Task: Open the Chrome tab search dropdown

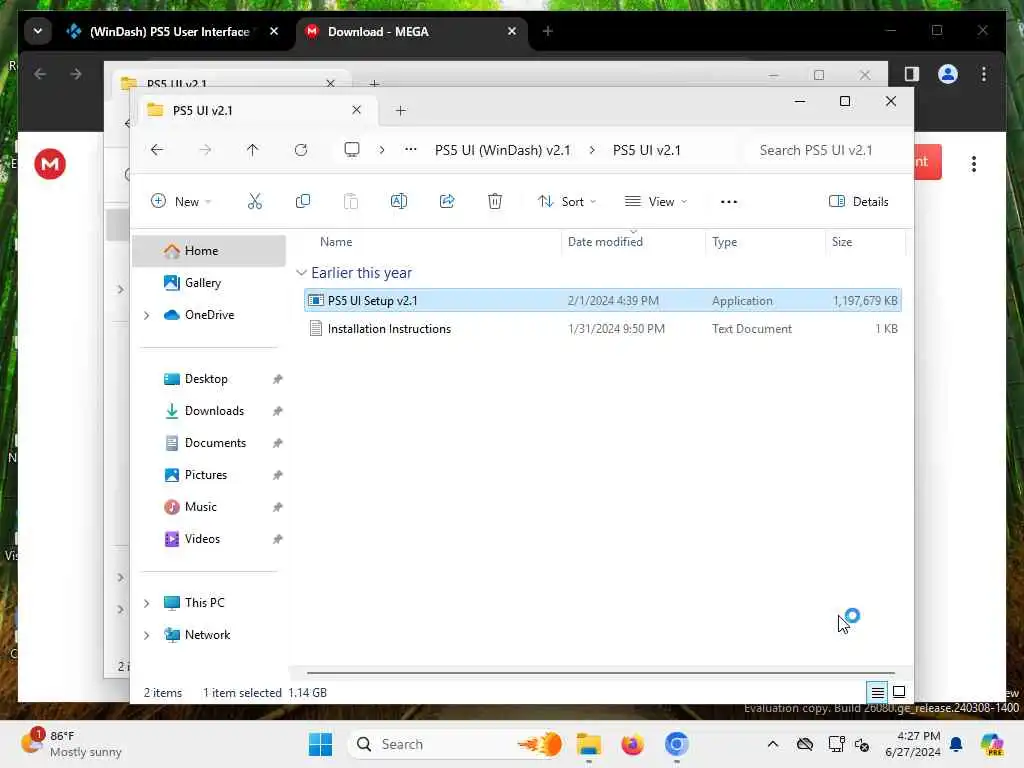Action: click(38, 31)
